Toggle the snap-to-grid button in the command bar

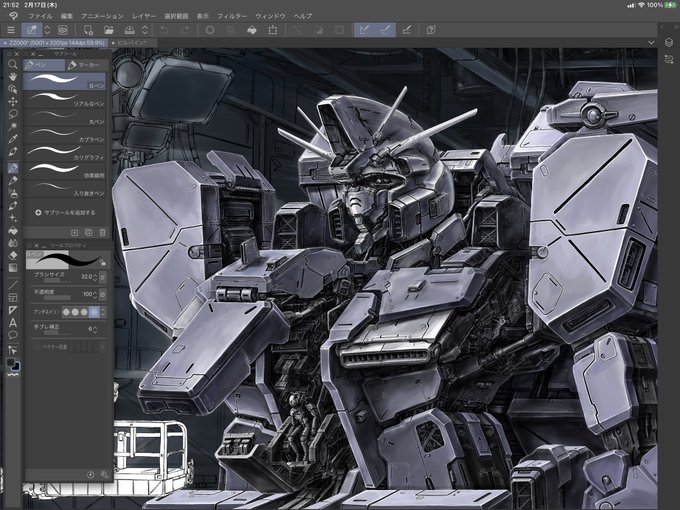406,30
